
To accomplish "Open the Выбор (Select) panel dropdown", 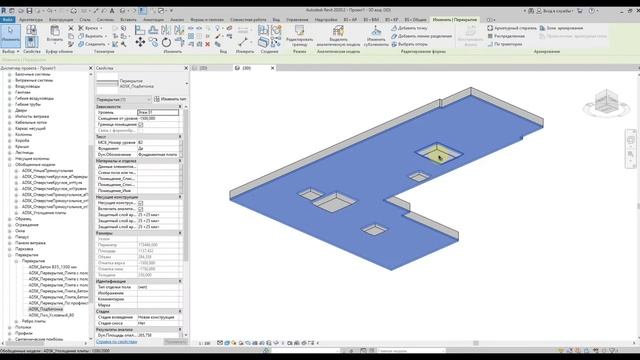I will 11,52.
